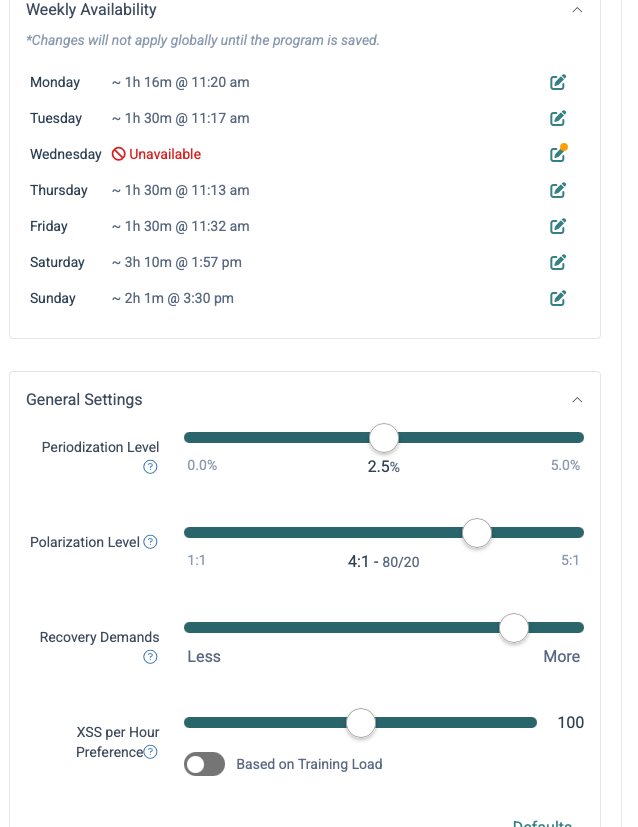Edit Friday availability
Viewport: 638px width, 827px height.
tap(558, 226)
